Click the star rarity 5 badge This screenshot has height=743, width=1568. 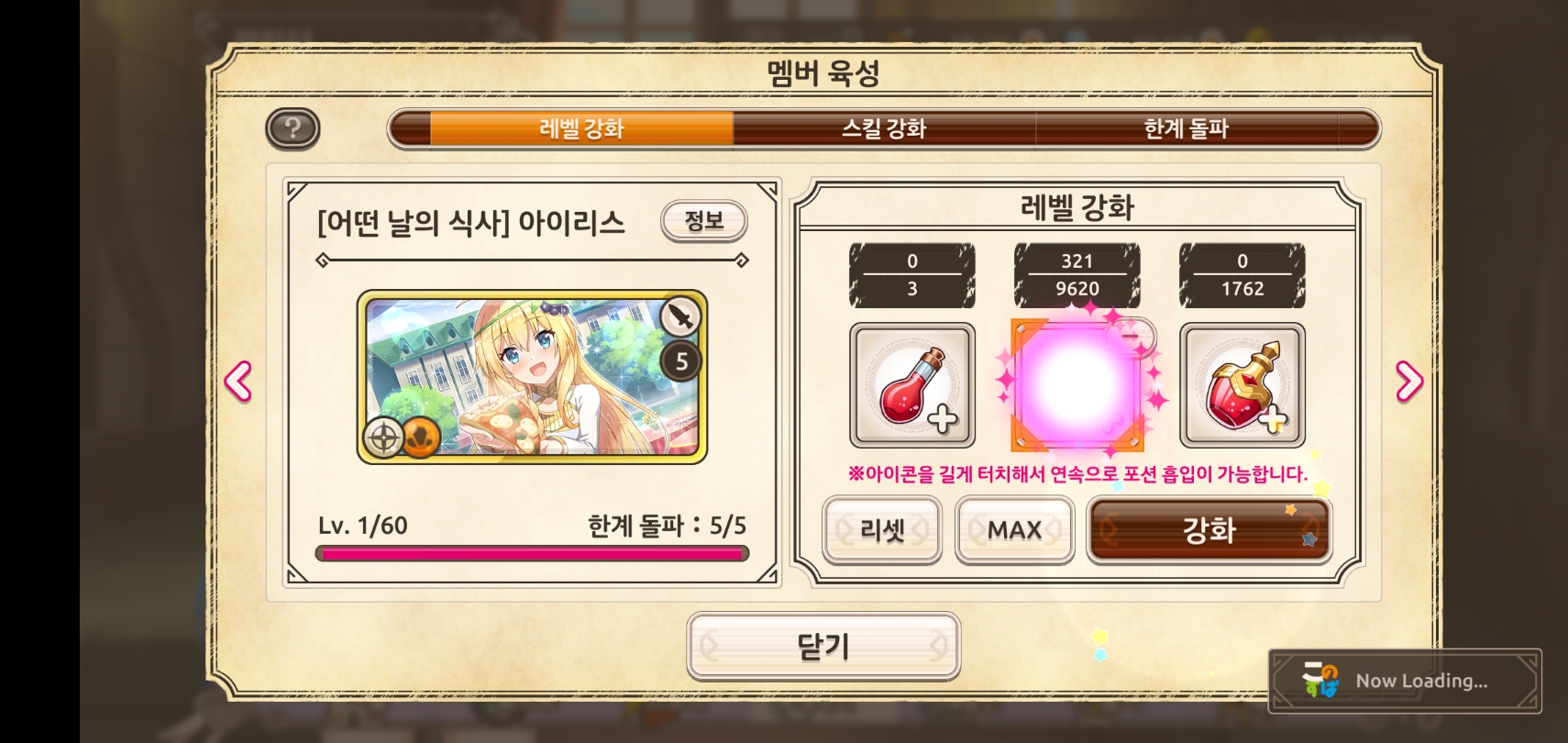tap(680, 361)
